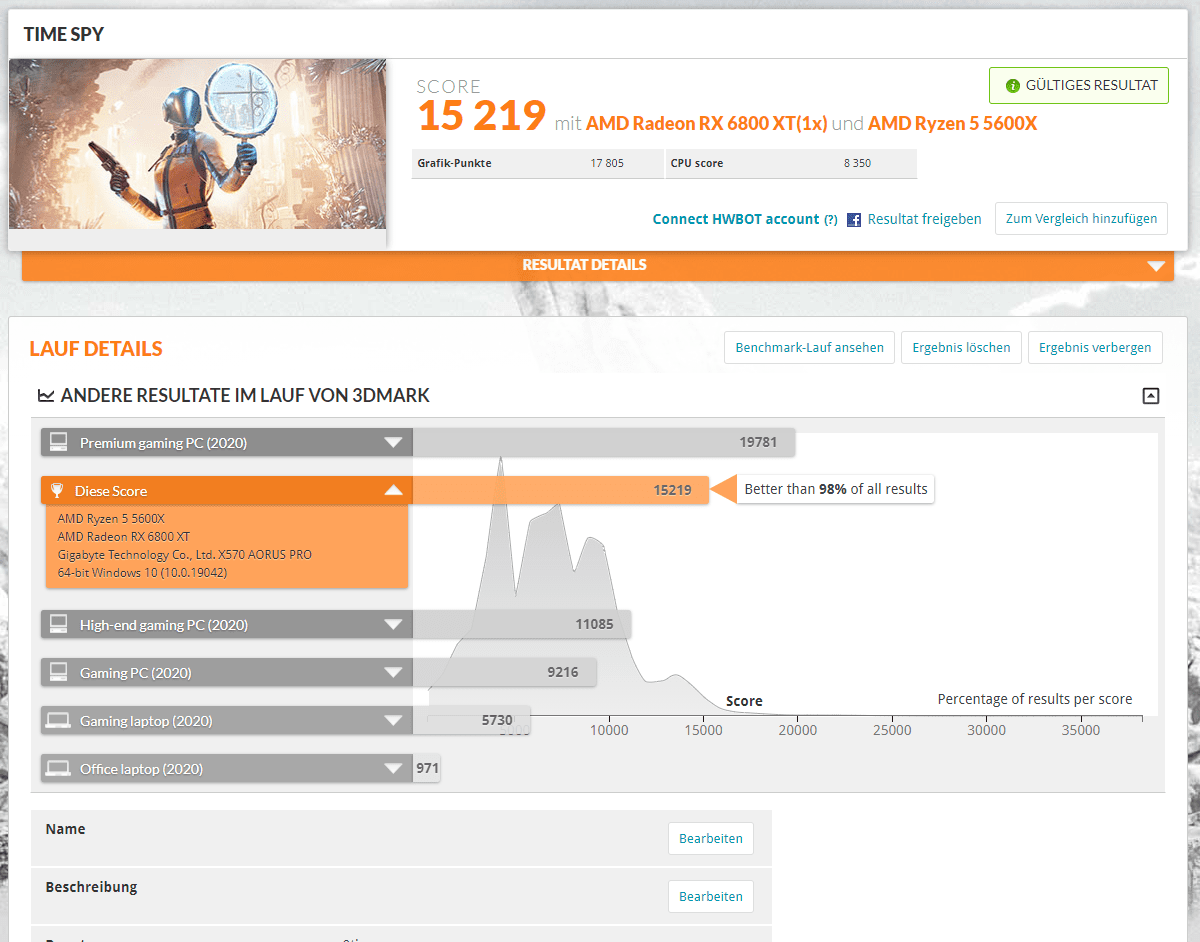Click Bearbeiten next to Name
Screen dimensions: 1200x942
coord(711,839)
